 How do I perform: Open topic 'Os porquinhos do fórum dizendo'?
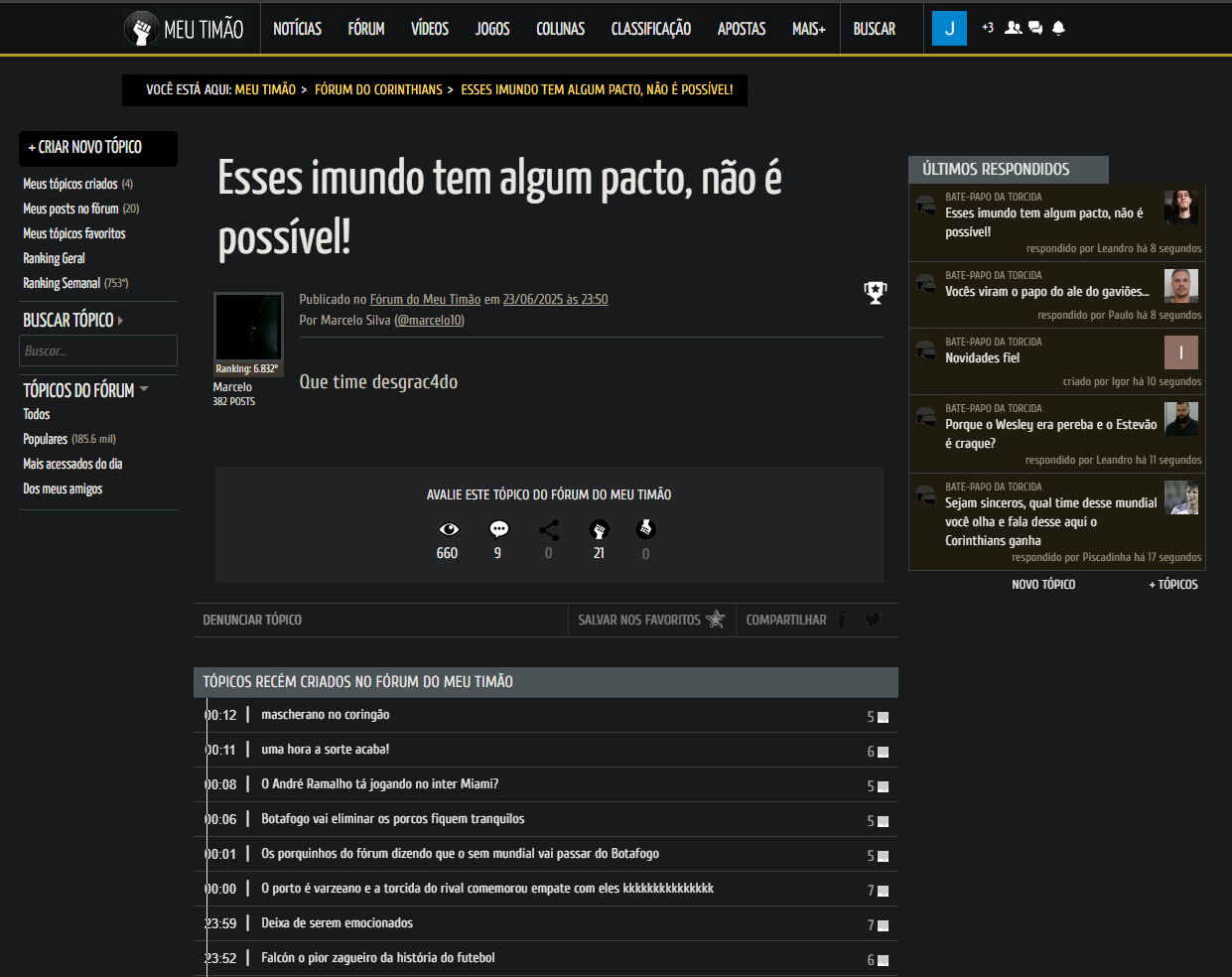click(460, 853)
